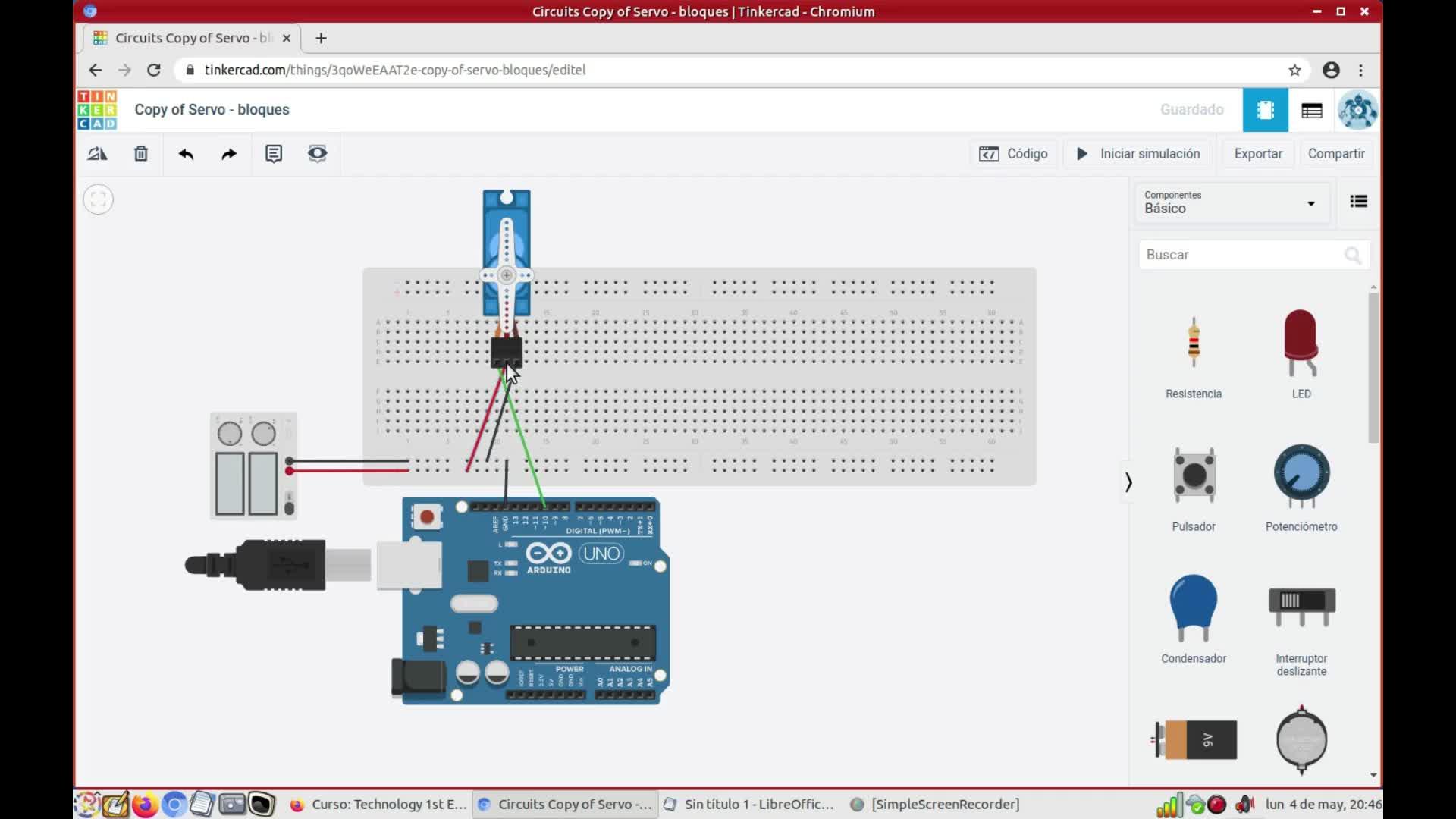
Task: Open new browser tab
Action: [x=321, y=38]
